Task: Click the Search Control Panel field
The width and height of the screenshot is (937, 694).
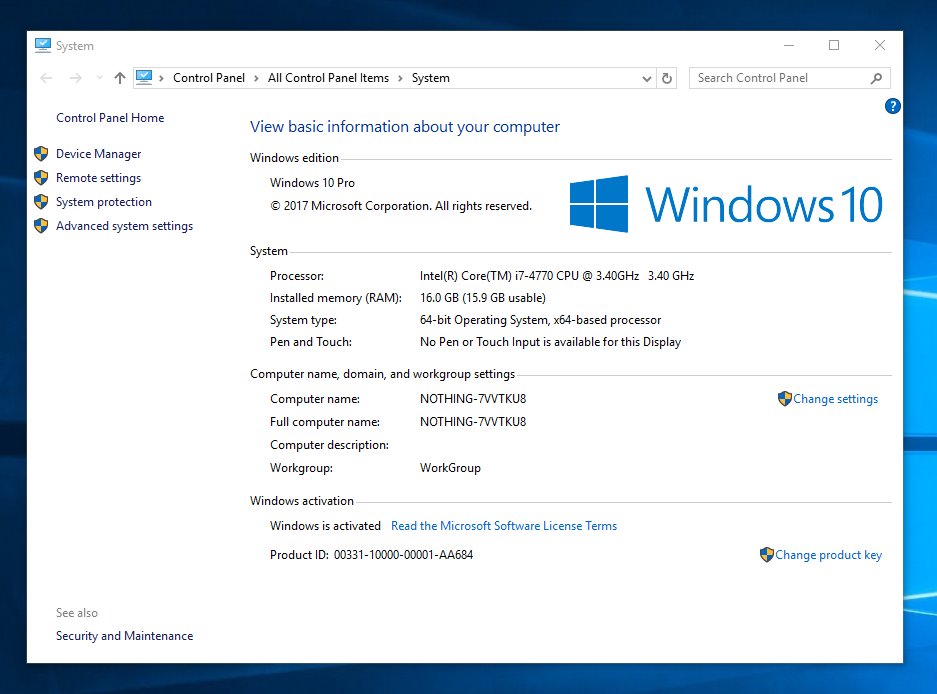Action: pyautogui.click(x=778, y=78)
